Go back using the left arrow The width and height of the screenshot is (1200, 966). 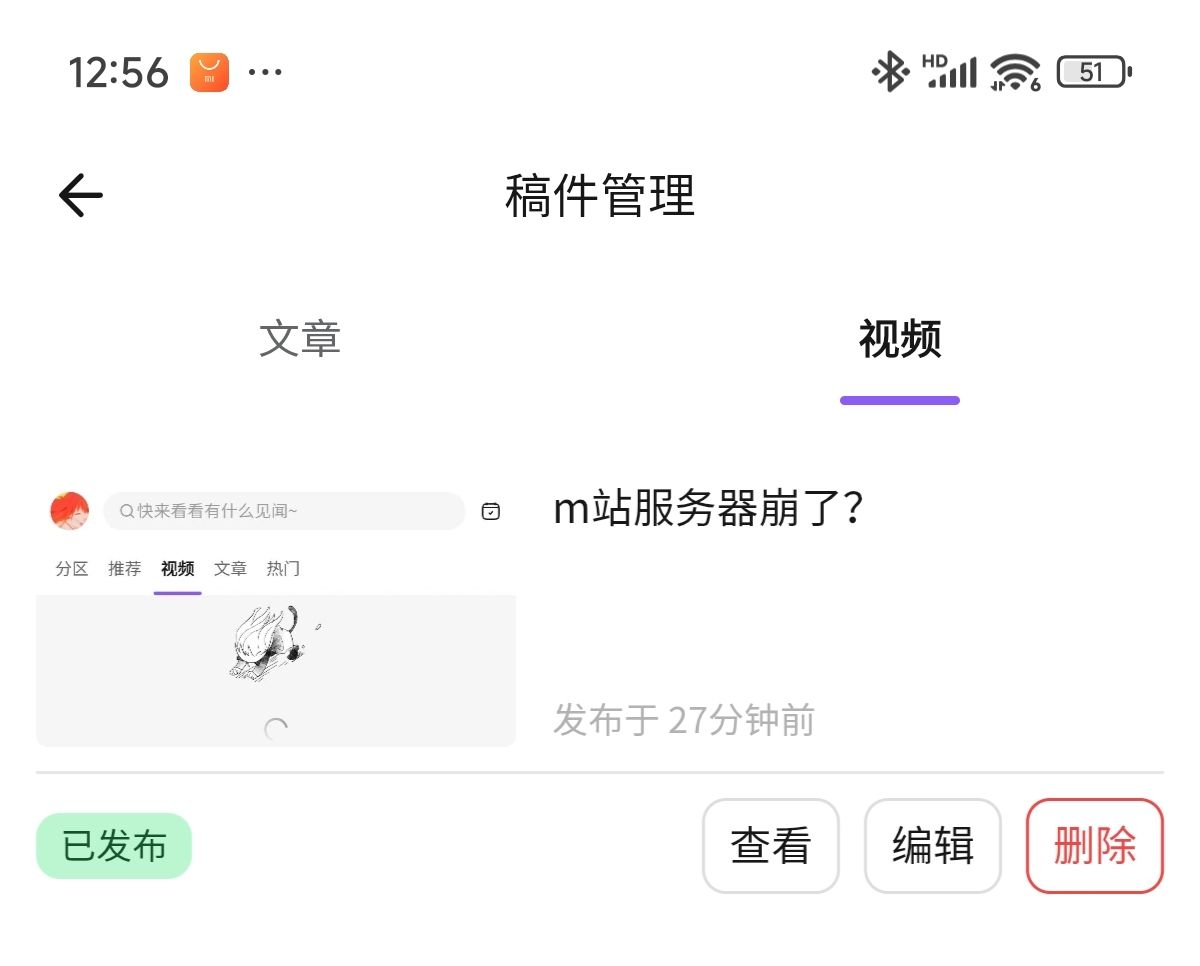pyautogui.click(x=81, y=195)
